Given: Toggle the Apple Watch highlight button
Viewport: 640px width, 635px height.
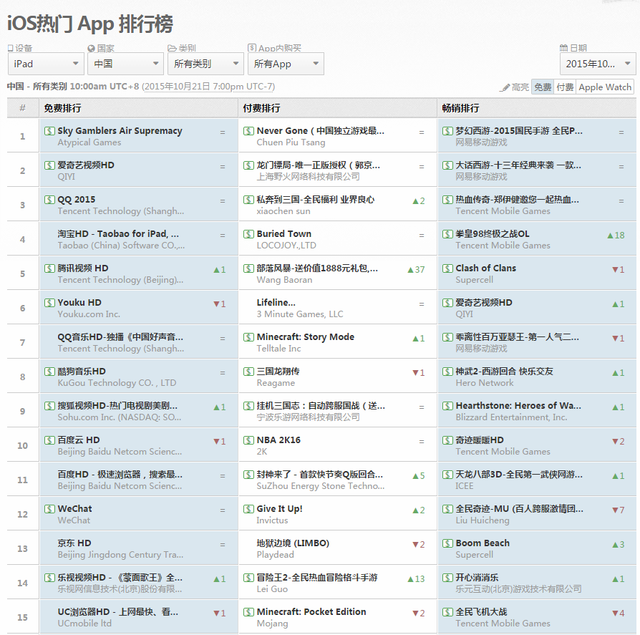Looking at the screenshot, I should (x=605, y=87).
